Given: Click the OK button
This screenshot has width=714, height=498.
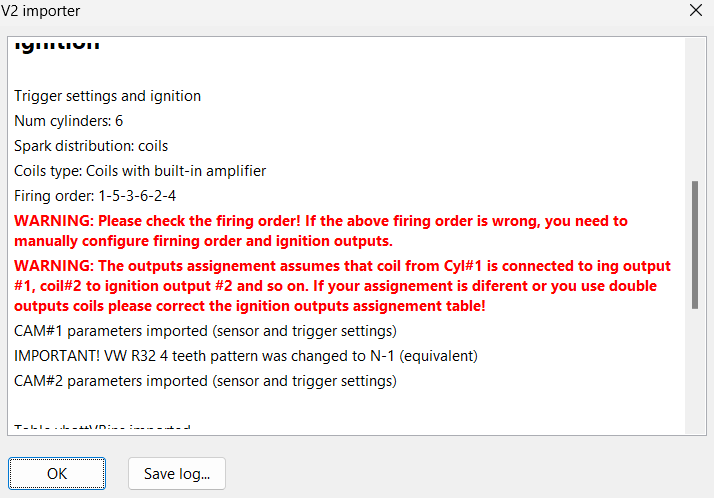Looking at the screenshot, I should tap(57, 474).
